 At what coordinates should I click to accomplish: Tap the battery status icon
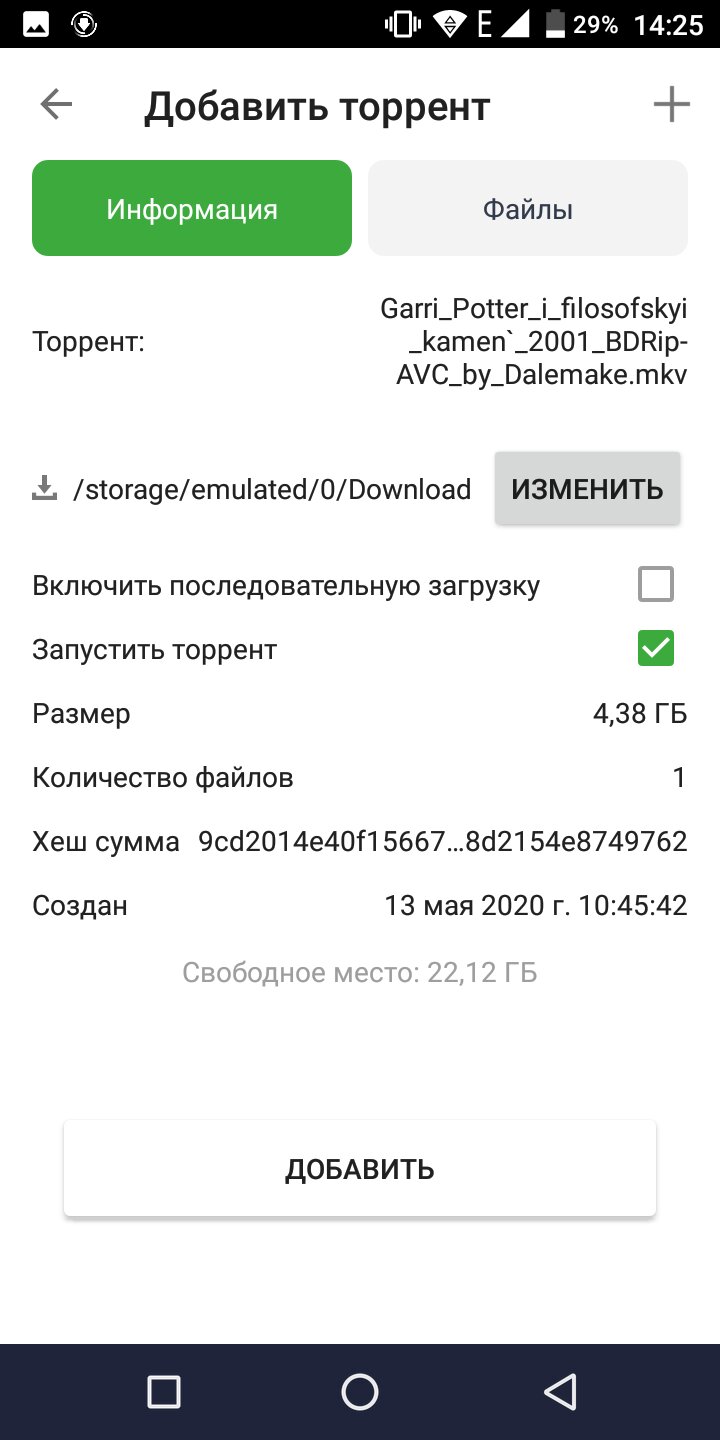pyautogui.click(x=555, y=25)
